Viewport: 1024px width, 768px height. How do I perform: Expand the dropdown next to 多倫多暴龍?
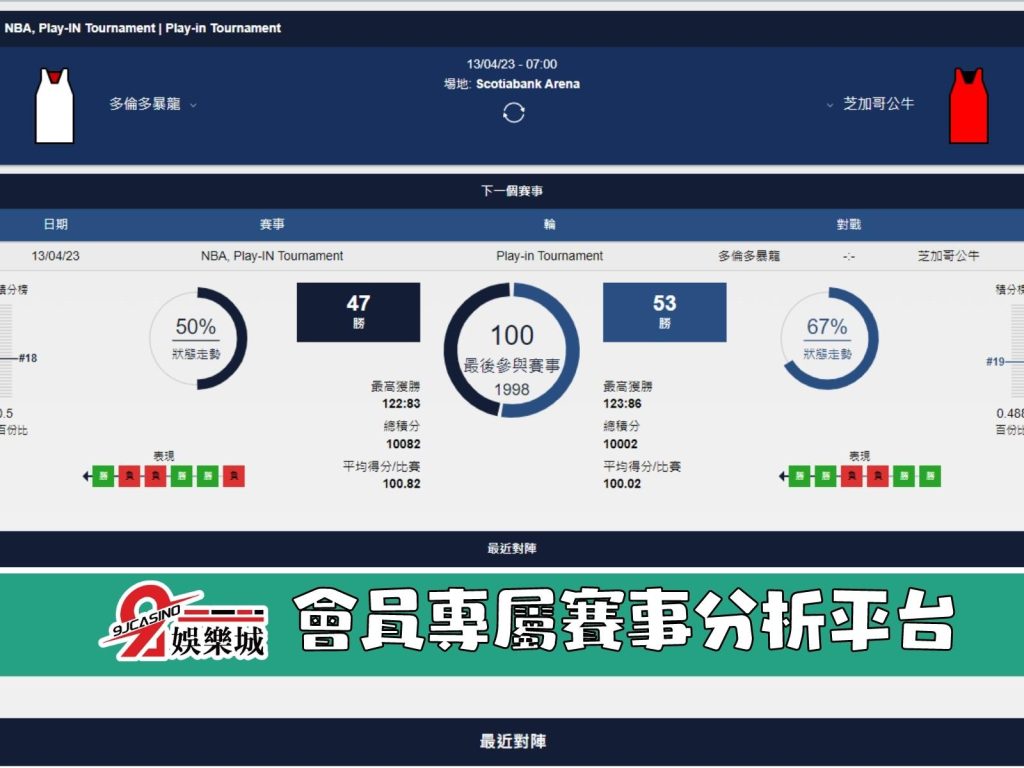click(194, 104)
